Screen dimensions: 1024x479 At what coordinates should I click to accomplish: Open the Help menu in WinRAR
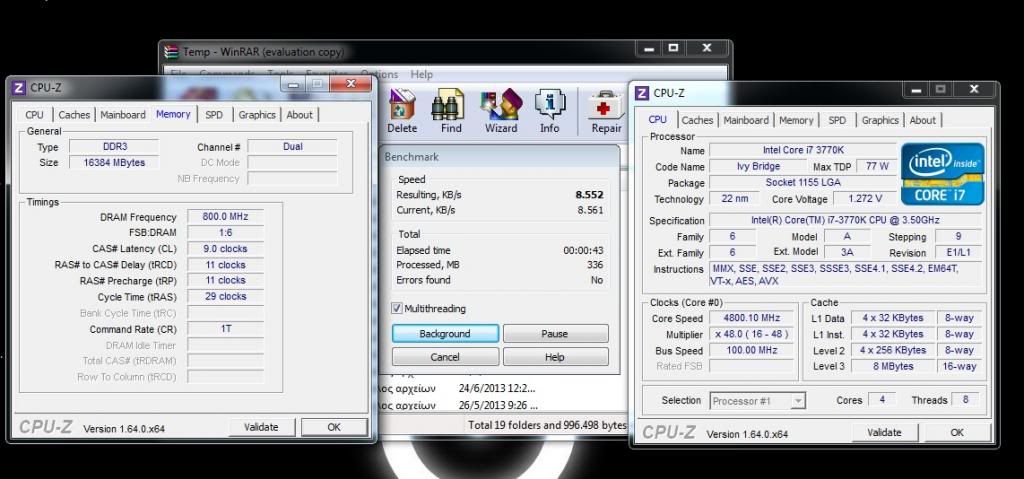pos(421,74)
